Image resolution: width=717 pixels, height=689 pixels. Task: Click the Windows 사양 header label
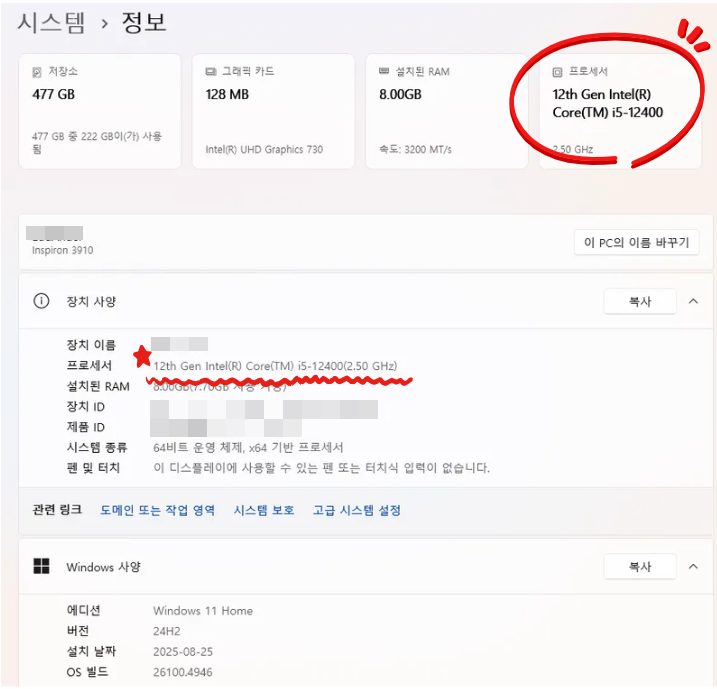[x=103, y=566]
